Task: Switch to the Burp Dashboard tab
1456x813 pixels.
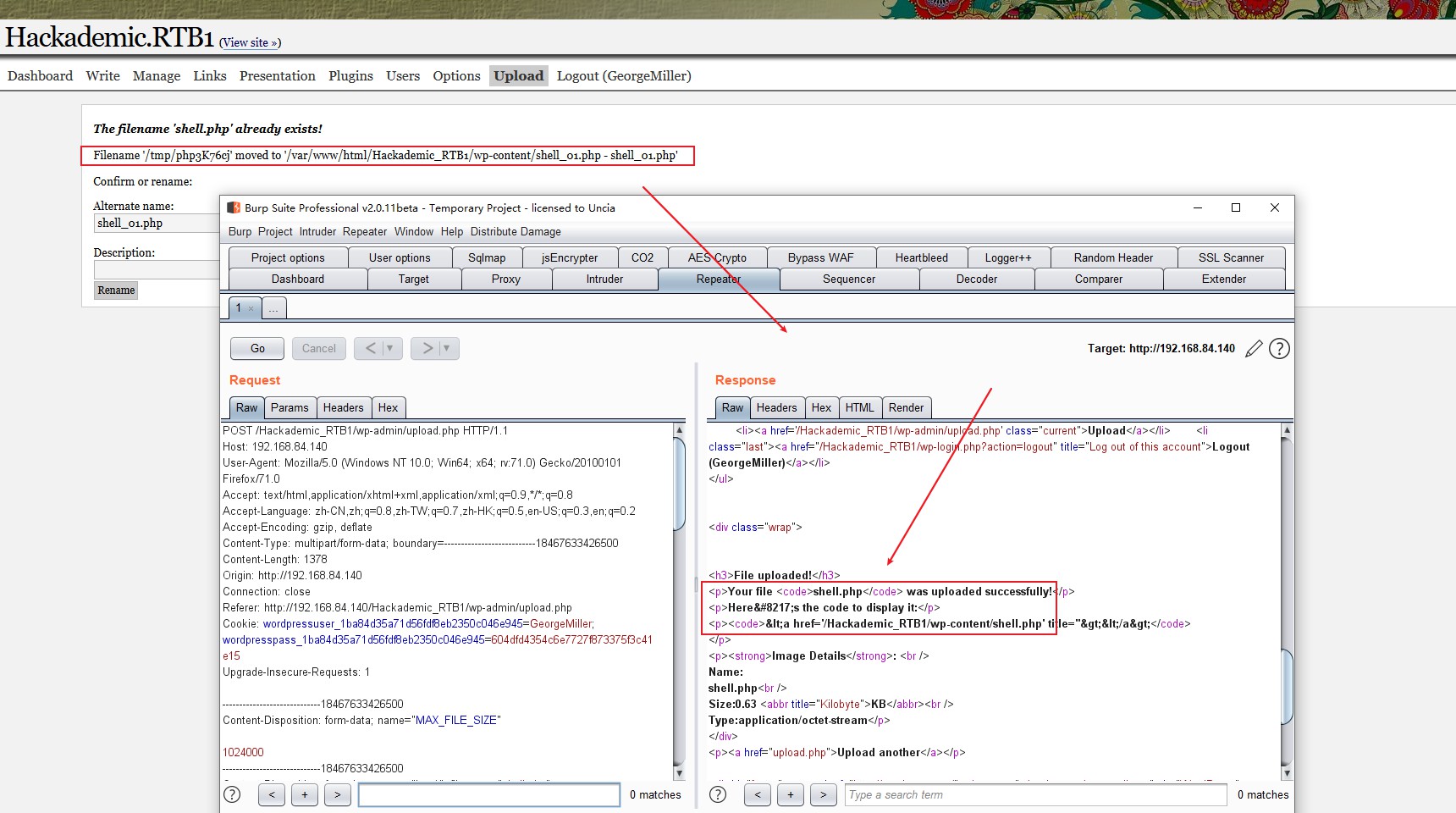Action: (298, 279)
